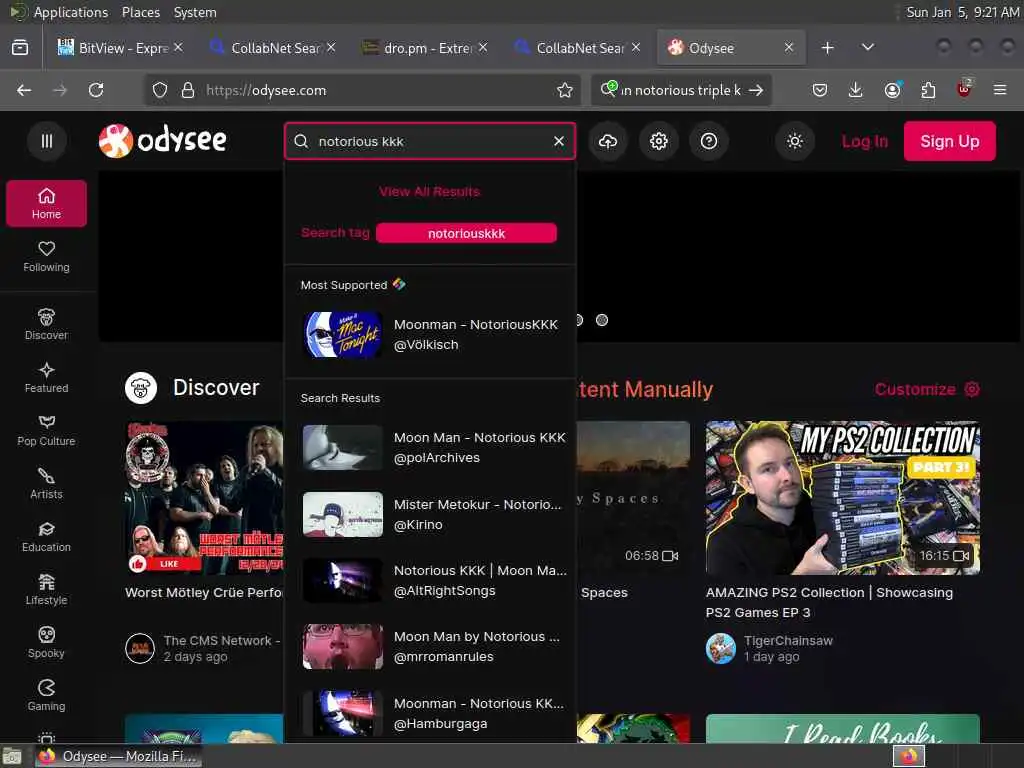This screenshot has height=768, width=1024.
Task: Open Places system menu
Action: coord(140,12)
